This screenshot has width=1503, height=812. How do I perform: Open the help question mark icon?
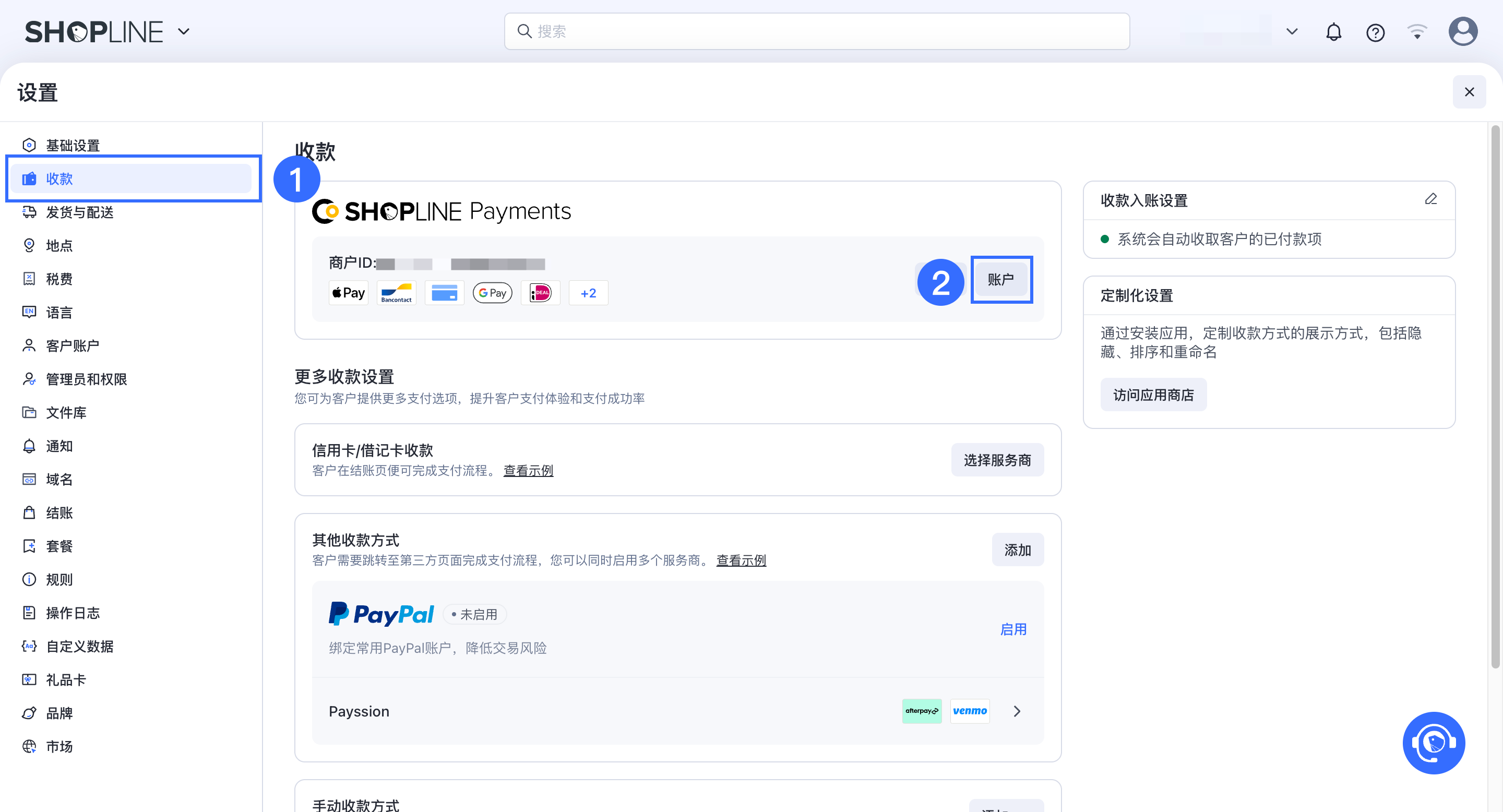1375,32
